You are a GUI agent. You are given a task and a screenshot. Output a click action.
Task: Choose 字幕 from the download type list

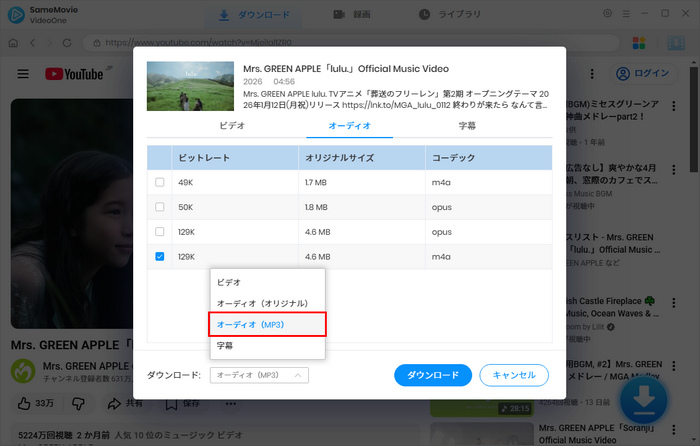(267, 346)
